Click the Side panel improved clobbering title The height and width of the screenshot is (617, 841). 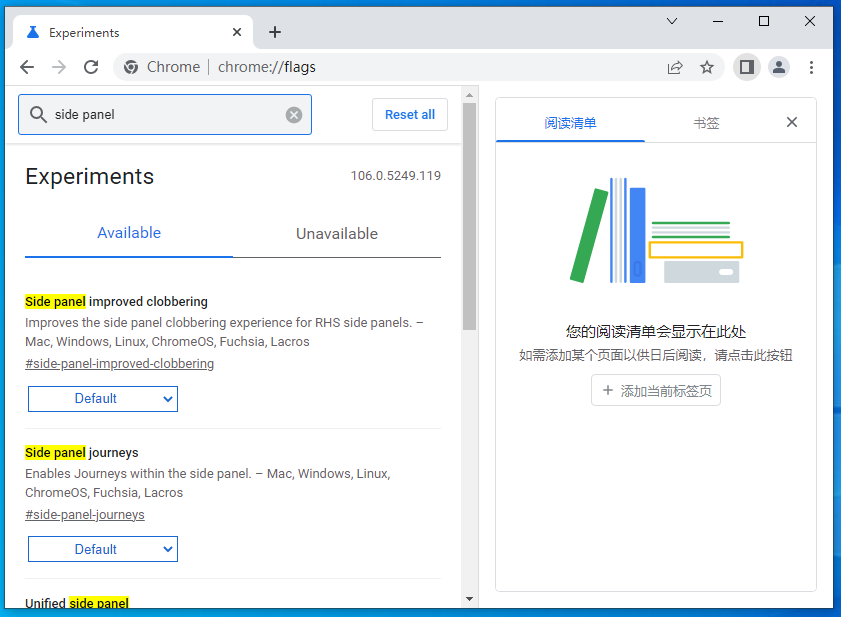[116, 302]
